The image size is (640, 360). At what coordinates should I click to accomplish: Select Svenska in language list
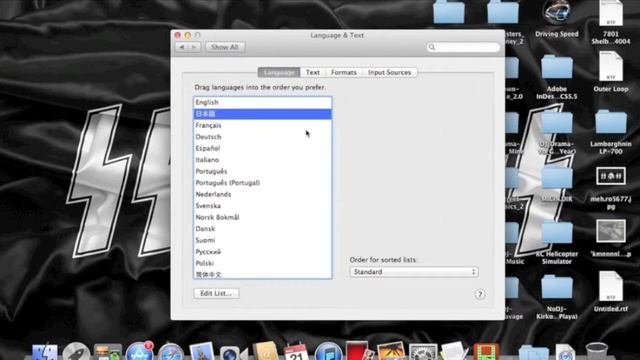click(x=263, y=206)
